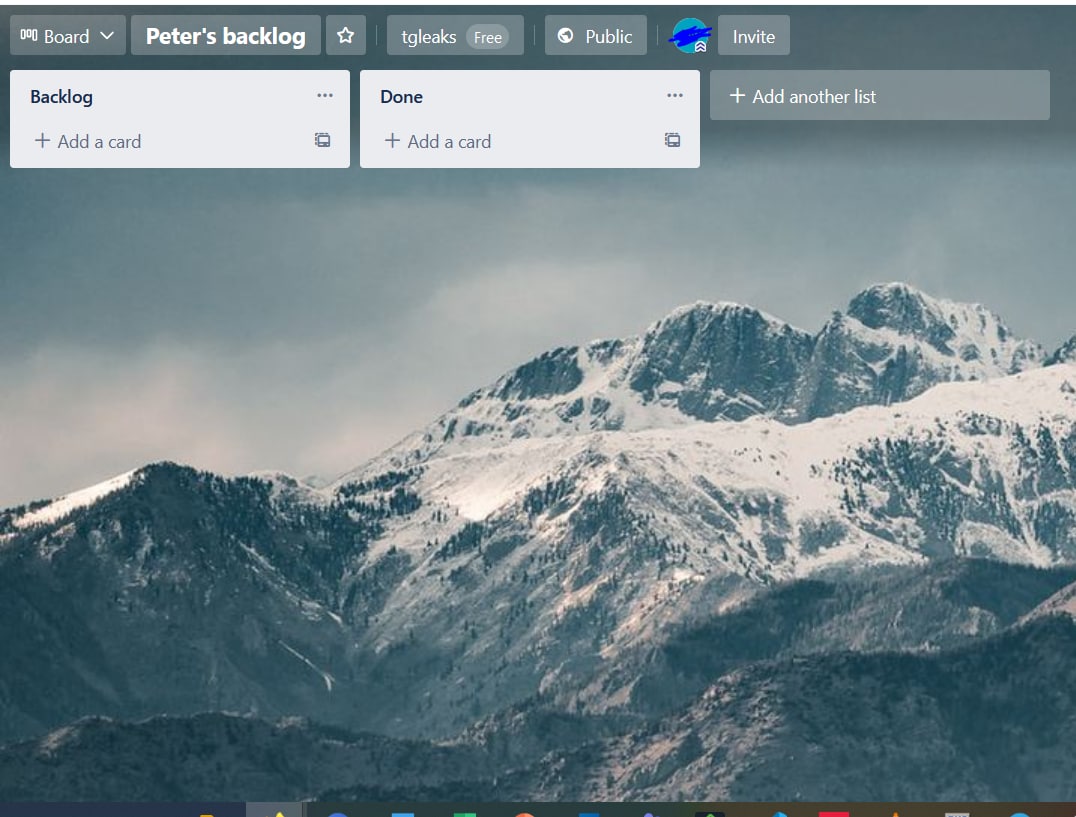This screenshot has height=817, width=1076.
Task: Click the Free plan badge
Action: tap(488, 37)
